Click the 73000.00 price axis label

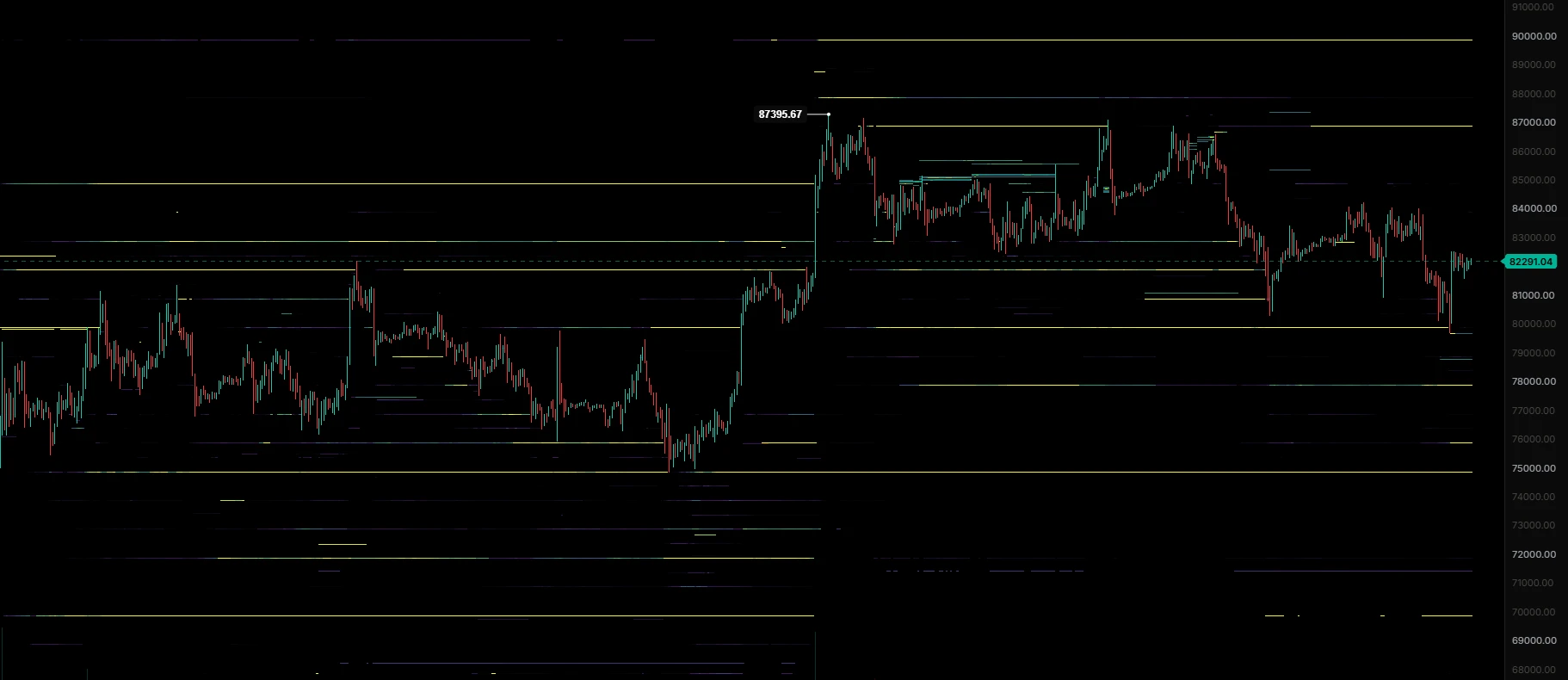click(x=1534, y=525)
